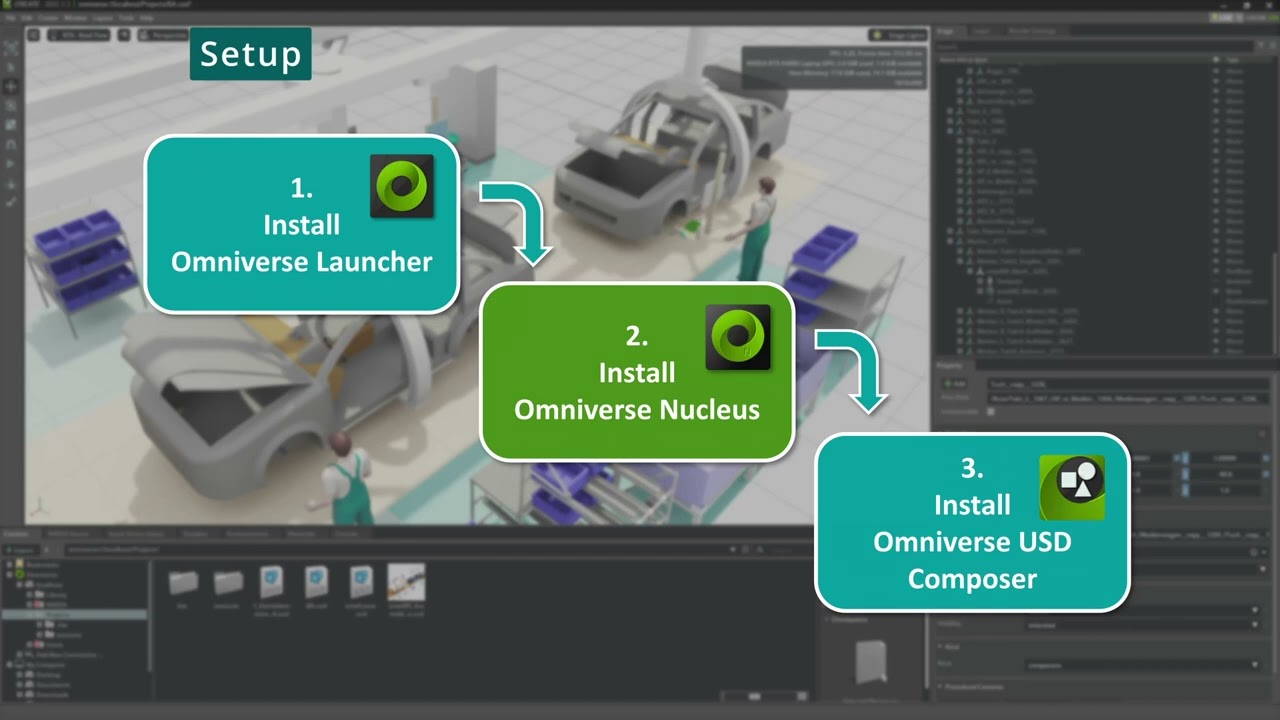Switch to the Content tab
The height and width of the screenshot is (720, 1280).
point(16,534)
